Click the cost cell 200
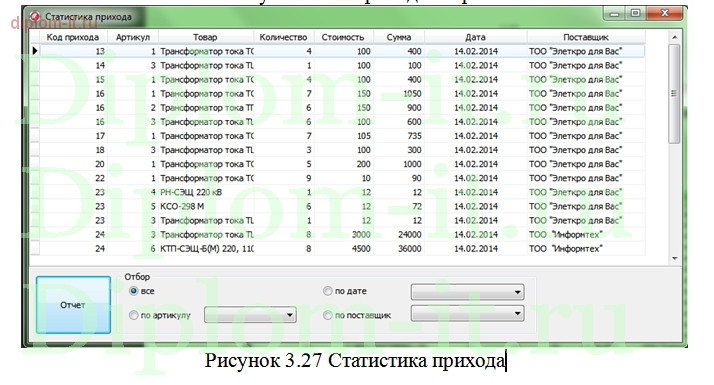The height and width of the screenshot is (385, 714). pos(343,164)
